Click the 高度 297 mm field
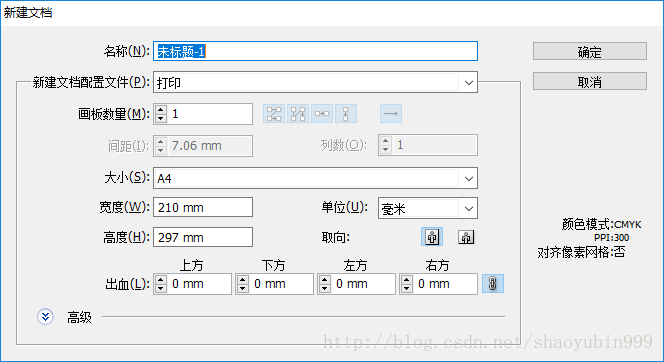Image resolution: width=664 pixels, height=362 pixels. click(x=203, y=237)
